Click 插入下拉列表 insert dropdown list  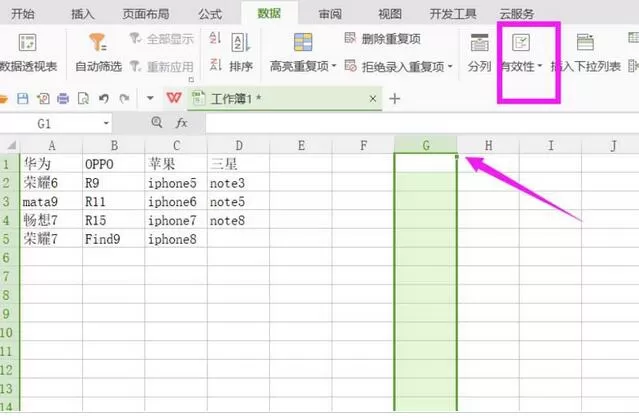click(586, 53)
